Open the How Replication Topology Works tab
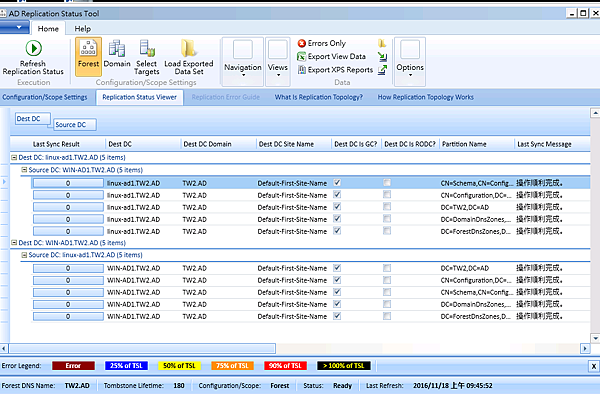This screenshot has width=600, height=394. (x=426, y=97)
